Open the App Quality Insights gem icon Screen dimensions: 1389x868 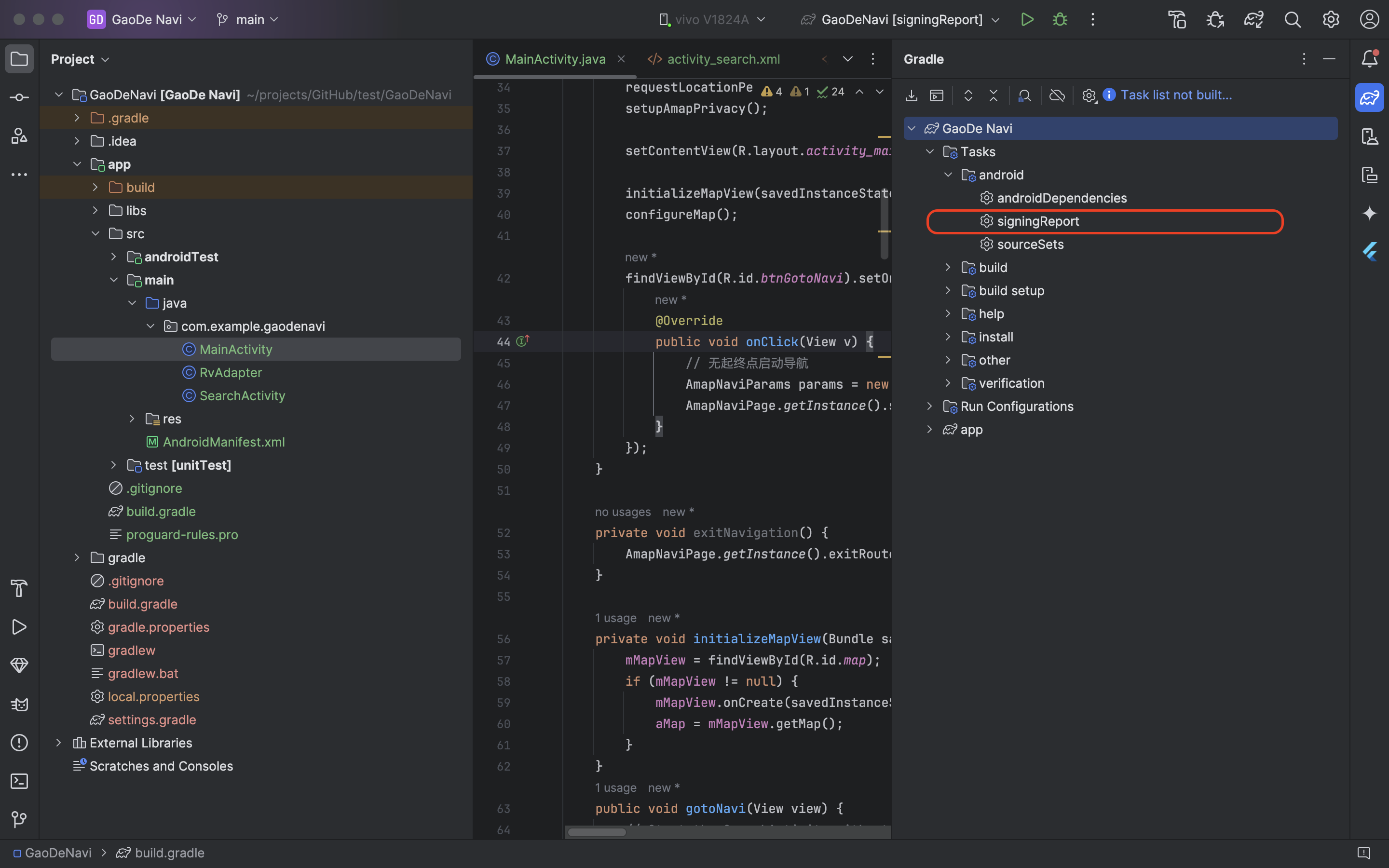tap(19, 665)
